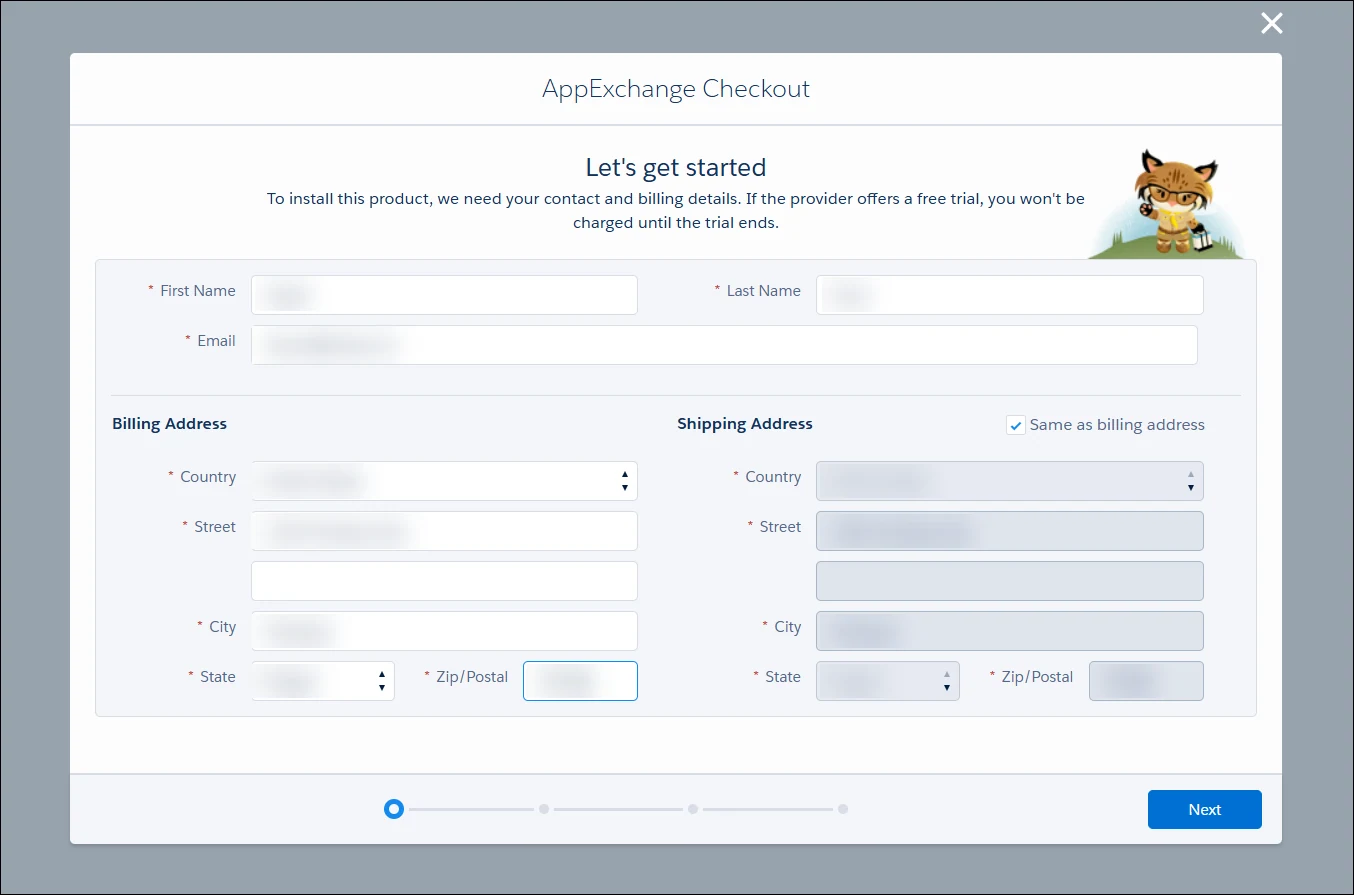Click the Shipping Address heading
This screenshot has width=1354, height=895.
pos(745,424)
